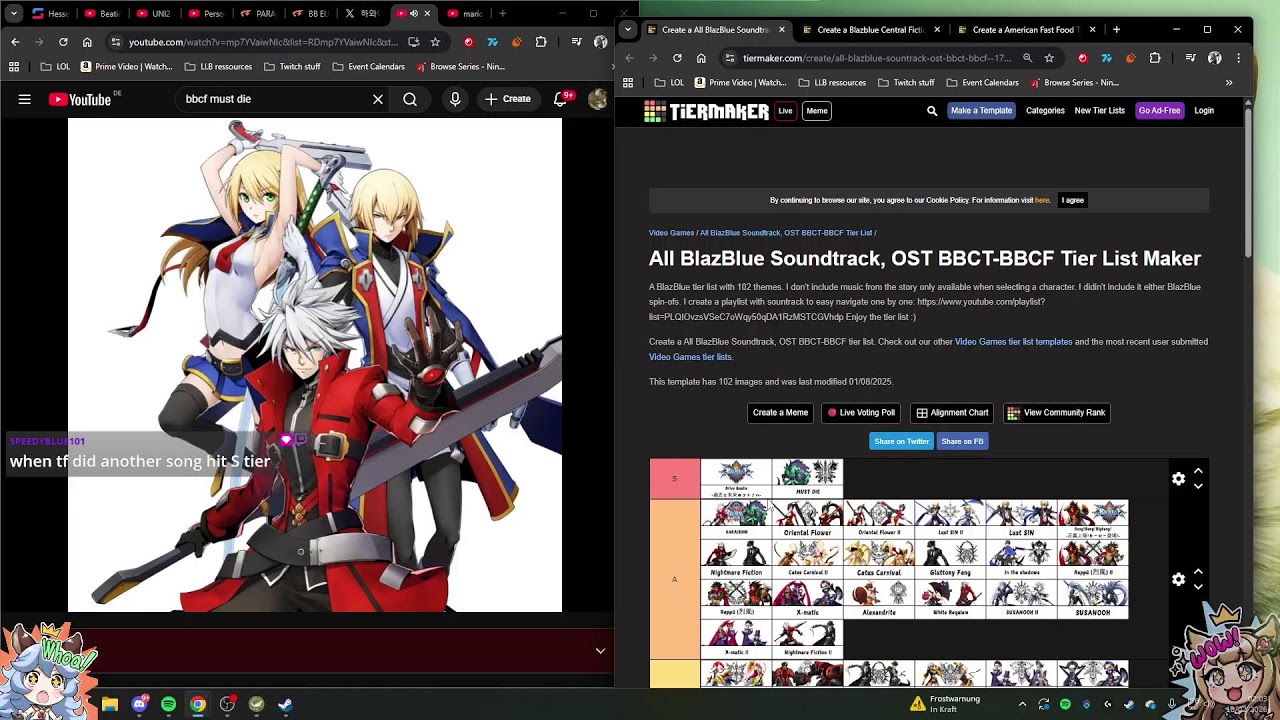Open the 'Categories' menu item
This screenshot has width=1280, height=720.
click(1045, 111)
